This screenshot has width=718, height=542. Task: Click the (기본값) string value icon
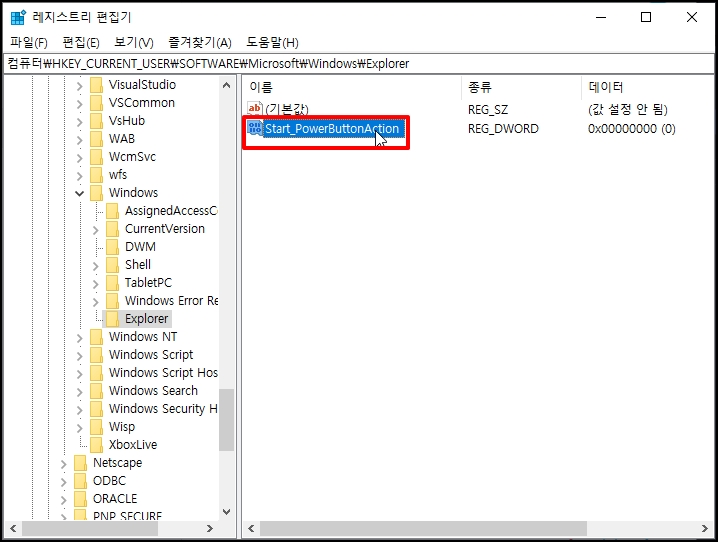coord(255,108)
